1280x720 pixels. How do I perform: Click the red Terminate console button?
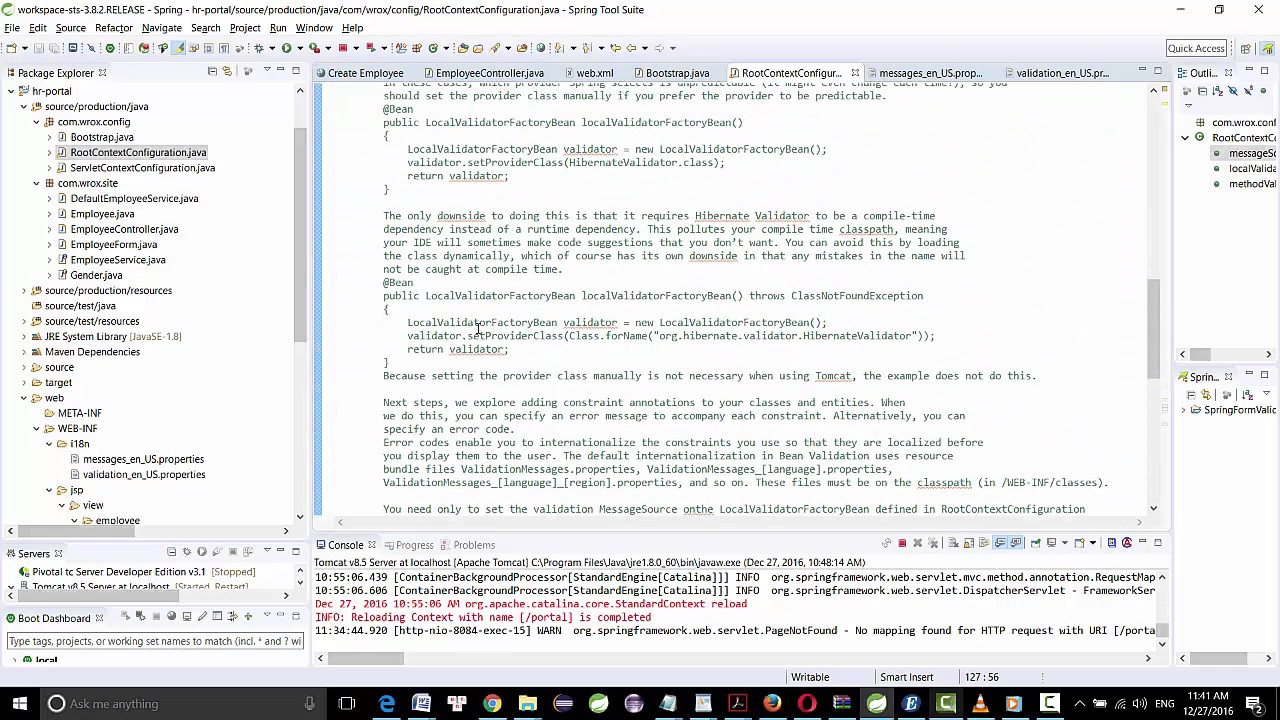click(x=902, y=543)
